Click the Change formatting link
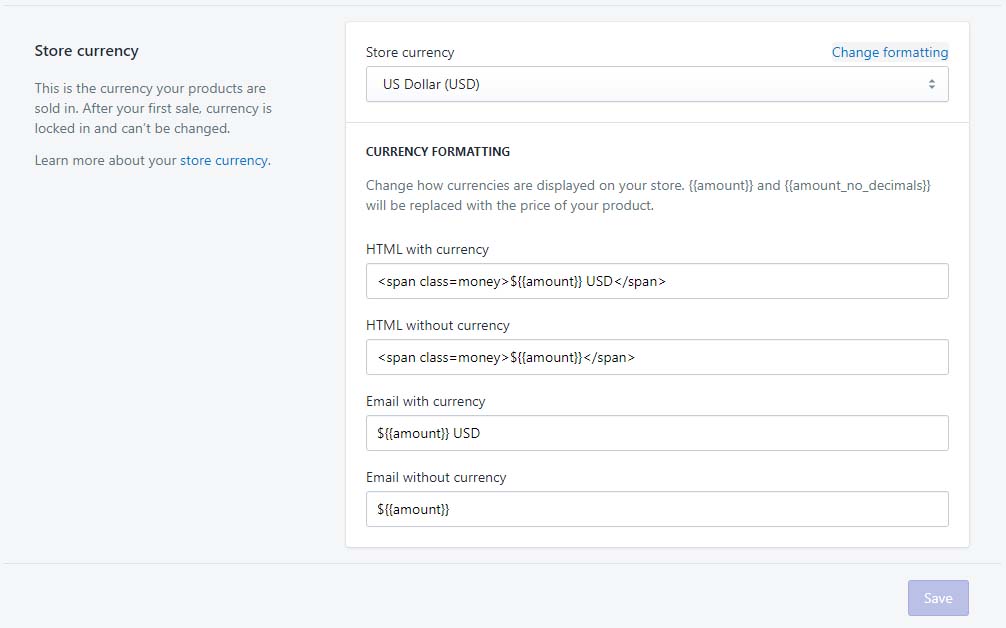This screenshot has width=1006, height=628. coord(889,52)
